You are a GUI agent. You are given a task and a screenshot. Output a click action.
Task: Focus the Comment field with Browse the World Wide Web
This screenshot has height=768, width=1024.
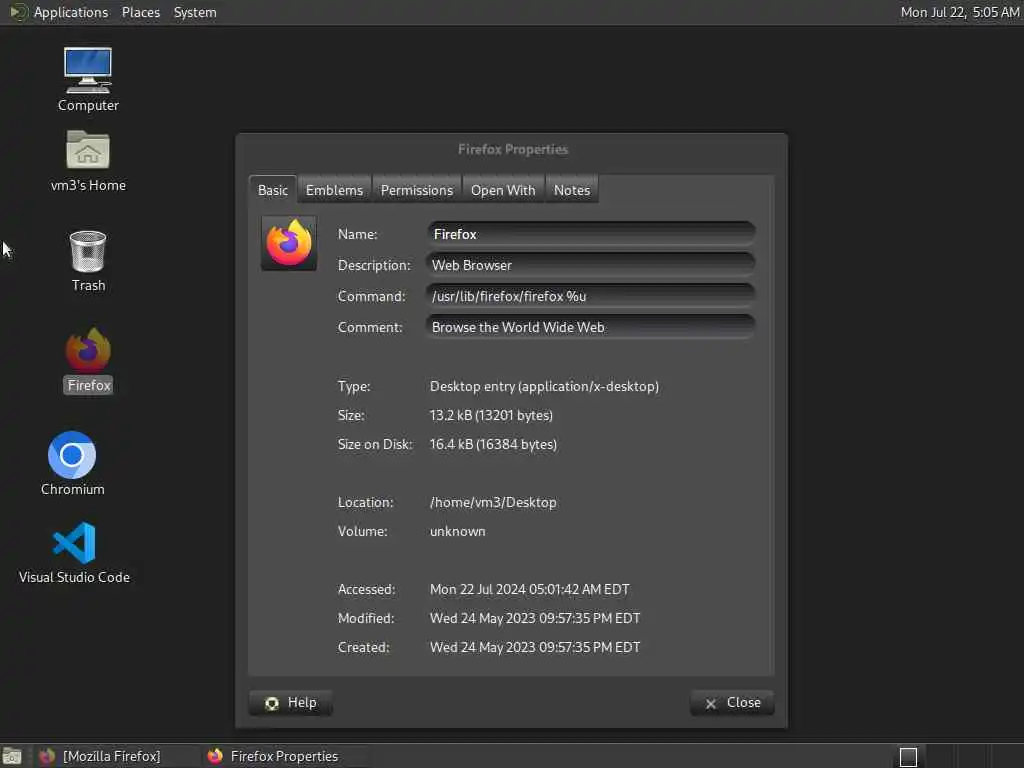click(x=591, y=327)
